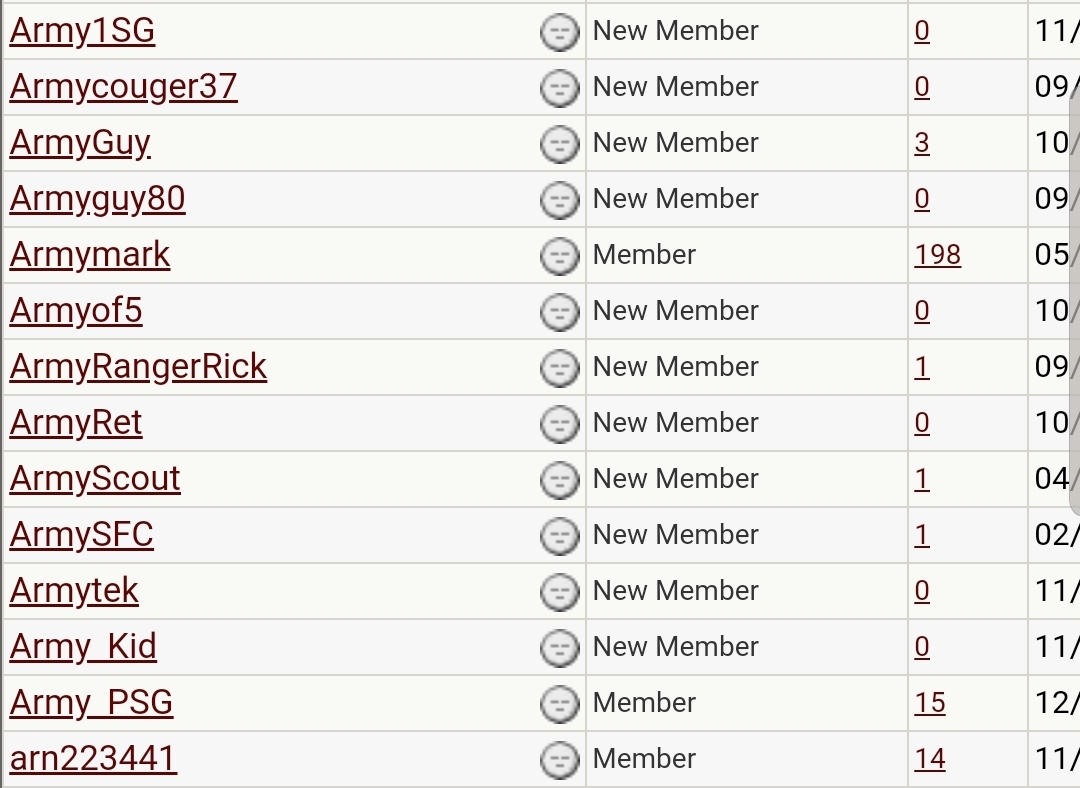Show ArmyGuy's 3 posts

pos(921,143)
